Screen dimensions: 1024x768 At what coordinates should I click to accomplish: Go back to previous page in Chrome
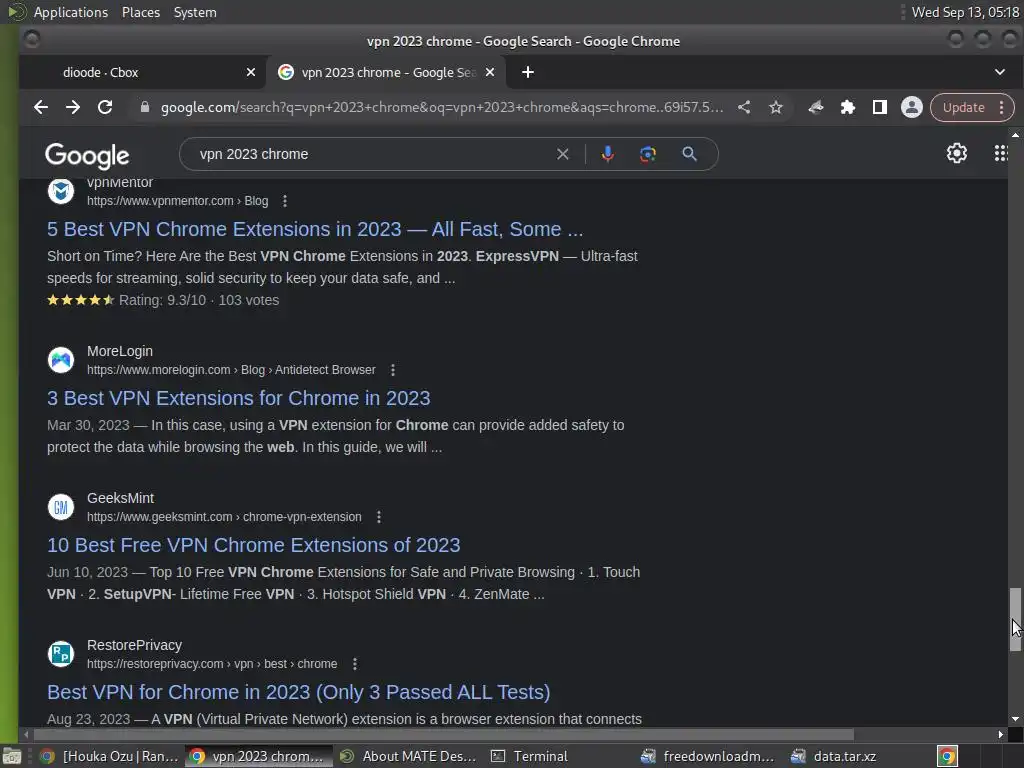pyautogui.click(x=40, y=108)
